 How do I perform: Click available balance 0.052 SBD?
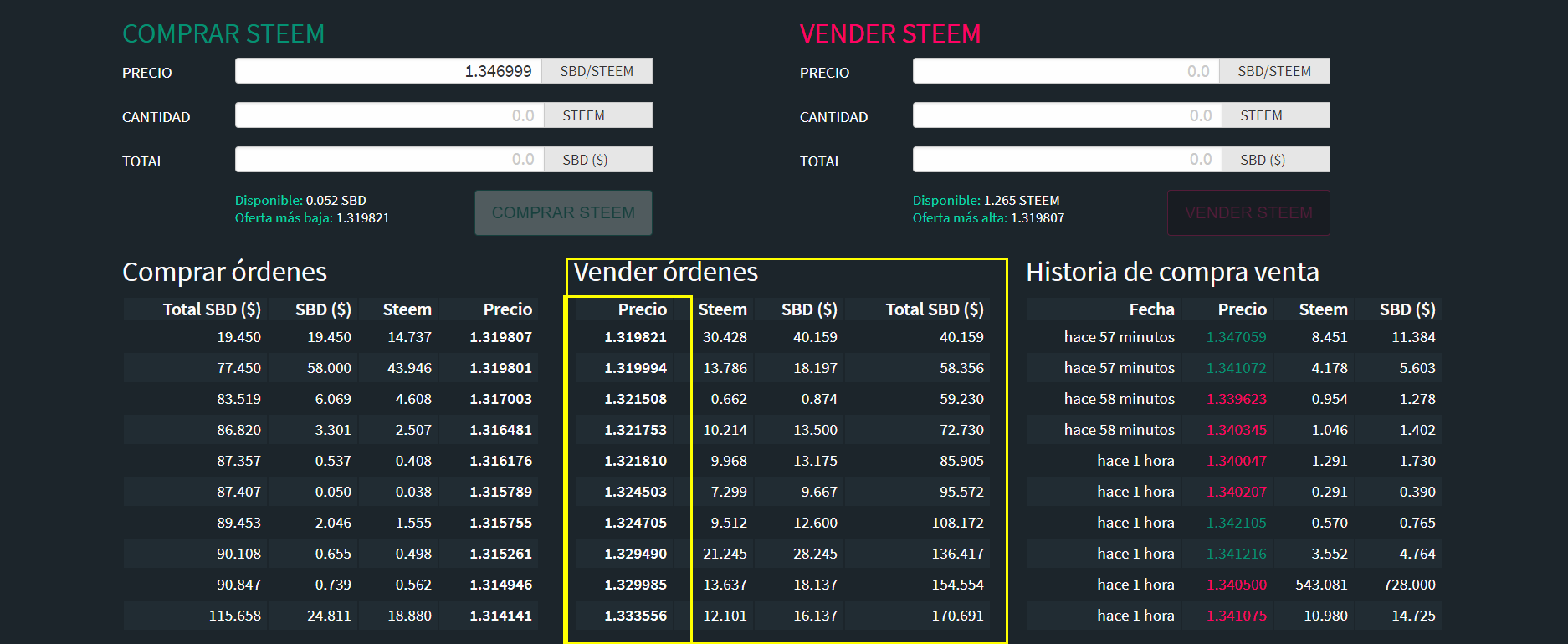[336, 201]
